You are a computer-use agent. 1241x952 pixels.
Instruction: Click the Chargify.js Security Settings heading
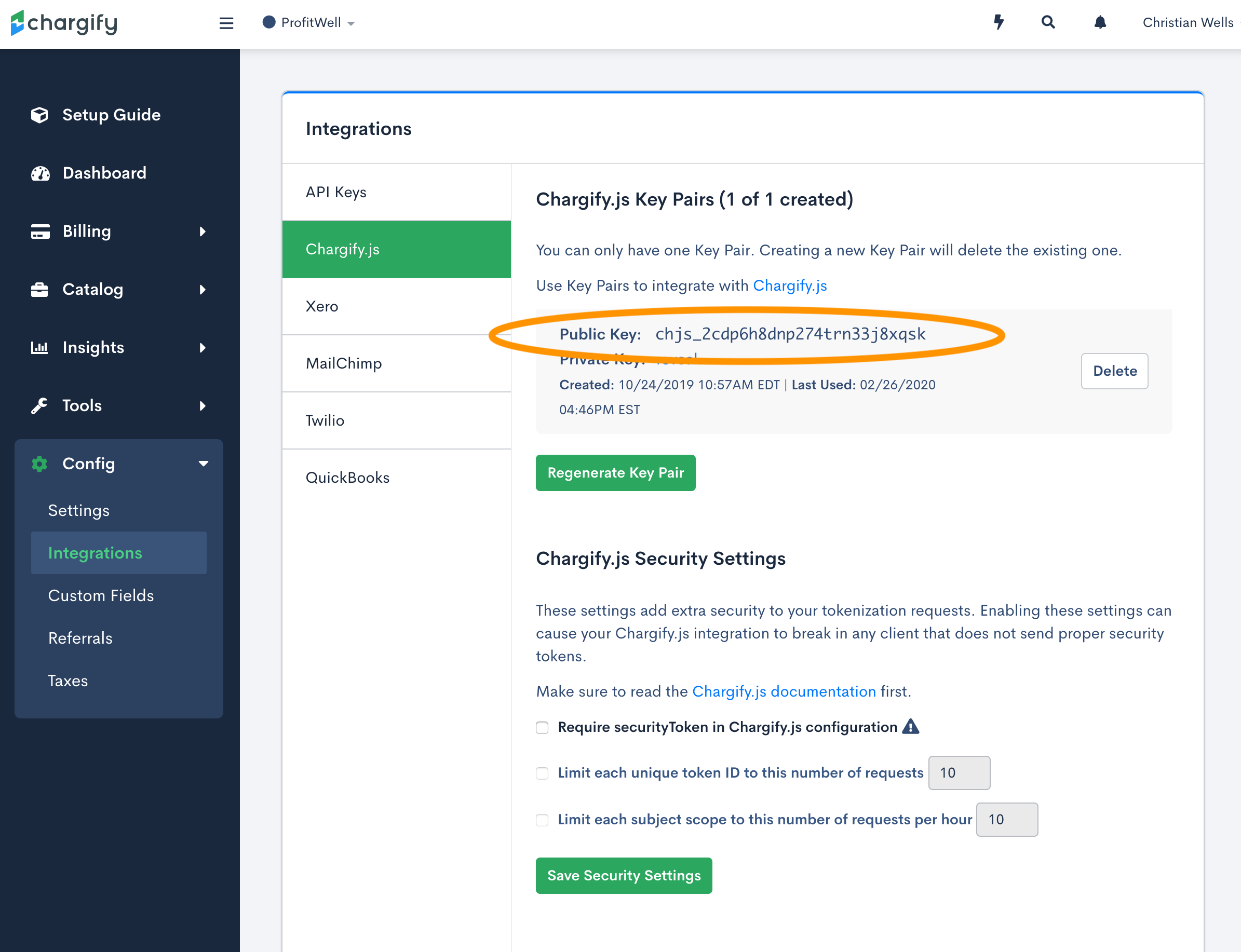coord(660,559)
